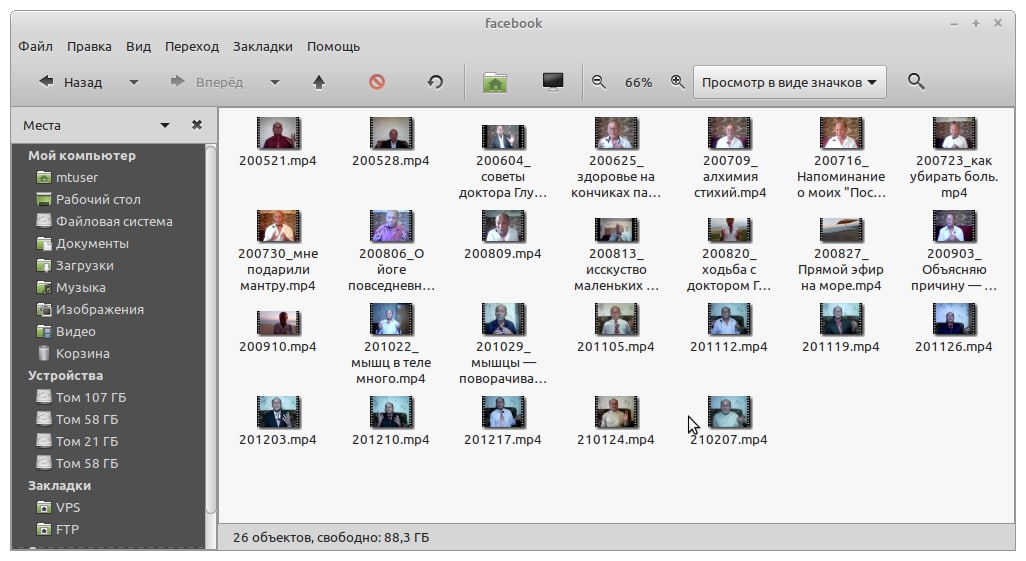Viewport: 1026px width, 561px height.
Task: Select the 200910.mp4 video thumbnail
Action: [x=278, y=323]
